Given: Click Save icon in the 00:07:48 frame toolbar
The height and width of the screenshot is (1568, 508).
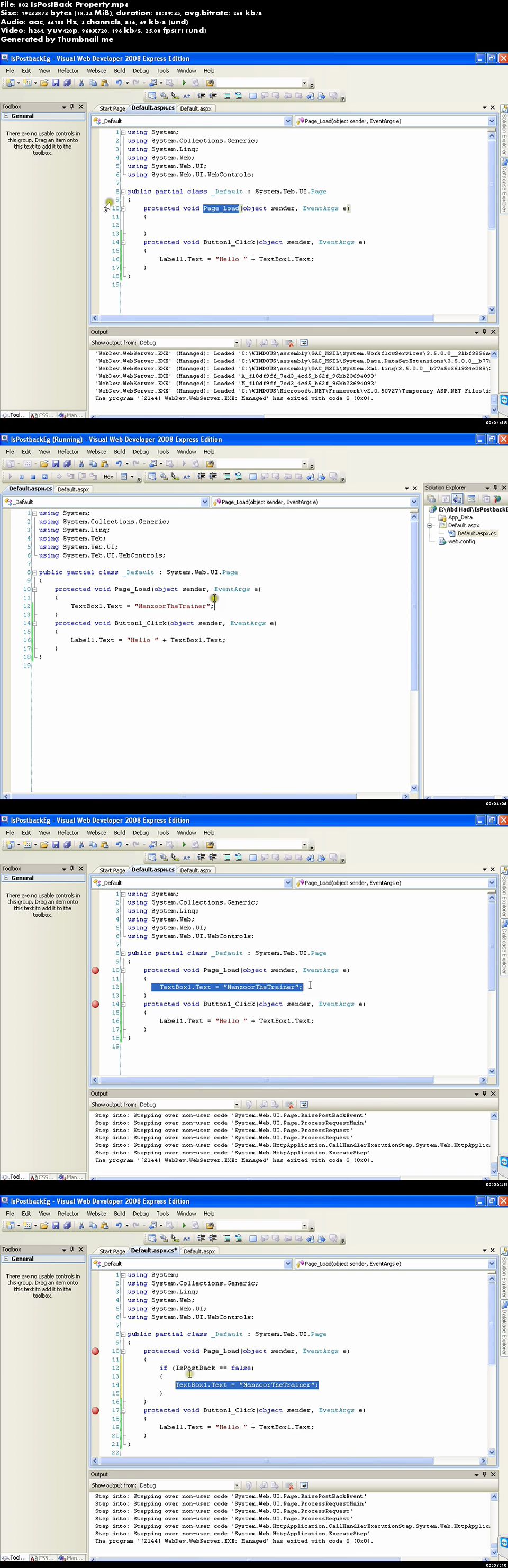Looking at the screenshot, I should click(x=56, y=1225).
